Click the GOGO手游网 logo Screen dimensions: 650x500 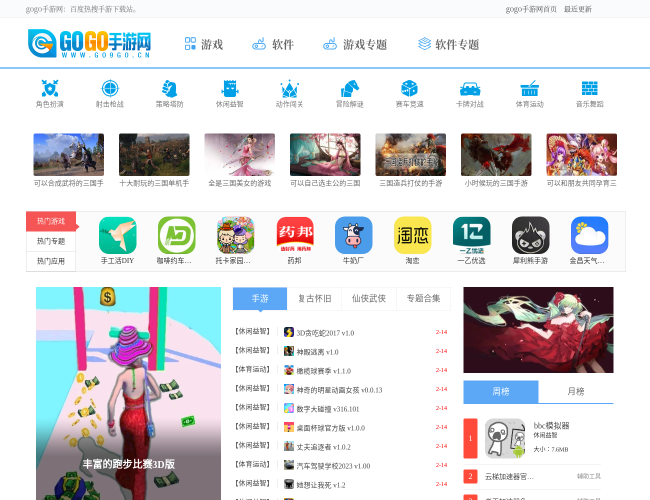pyautogui.click(x=89, y=43)
